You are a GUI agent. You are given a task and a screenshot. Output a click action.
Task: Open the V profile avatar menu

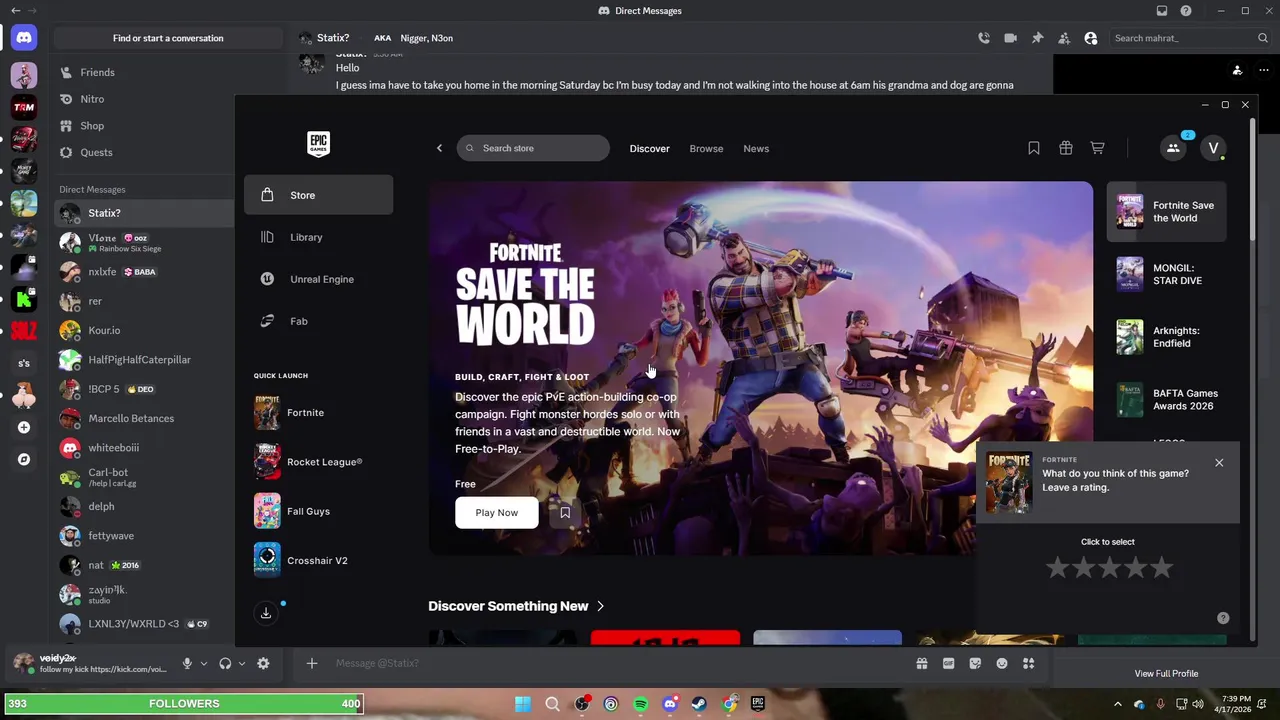tap(1213, 148)
